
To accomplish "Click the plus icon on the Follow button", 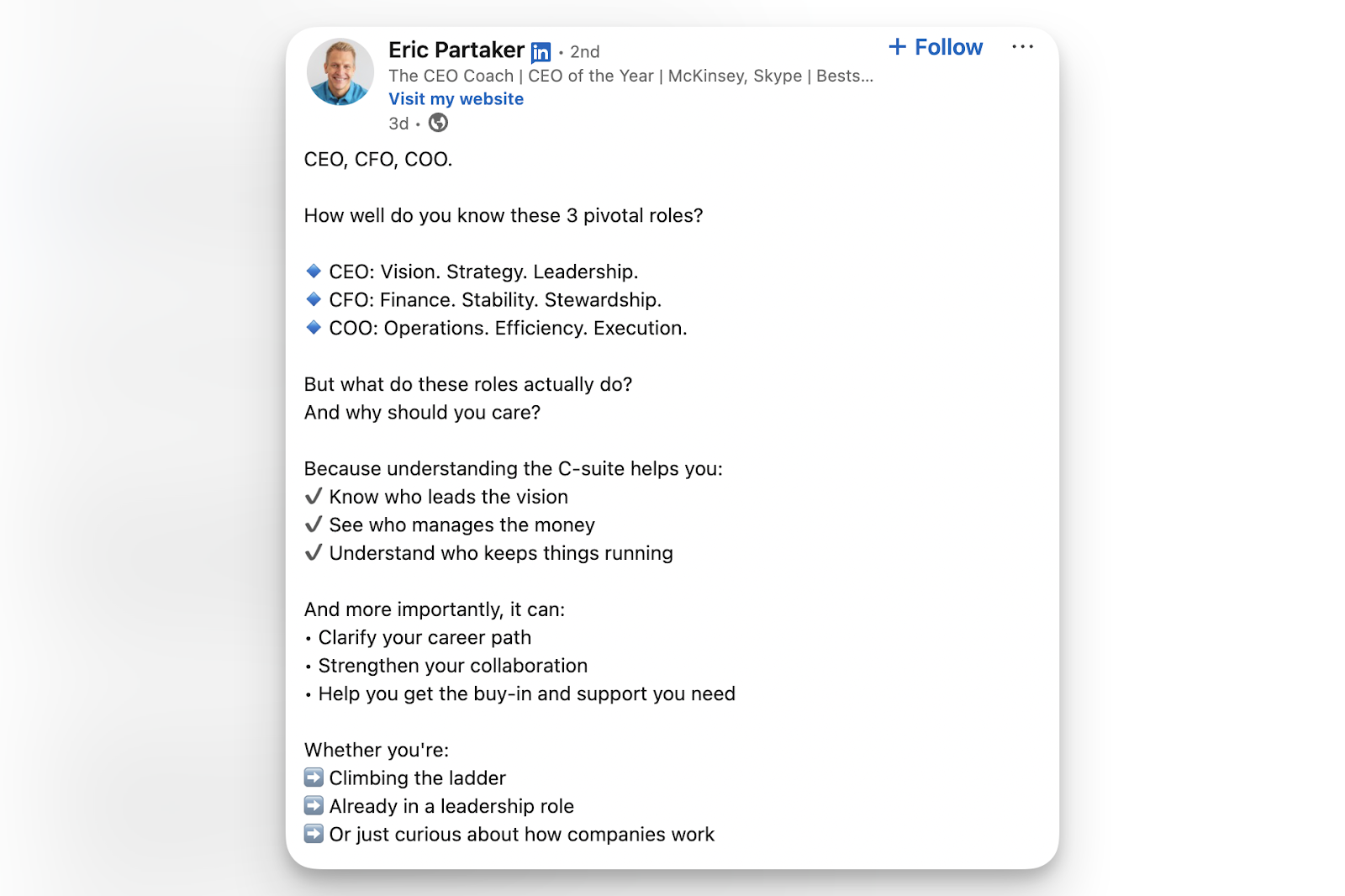I will pos(898,47).
